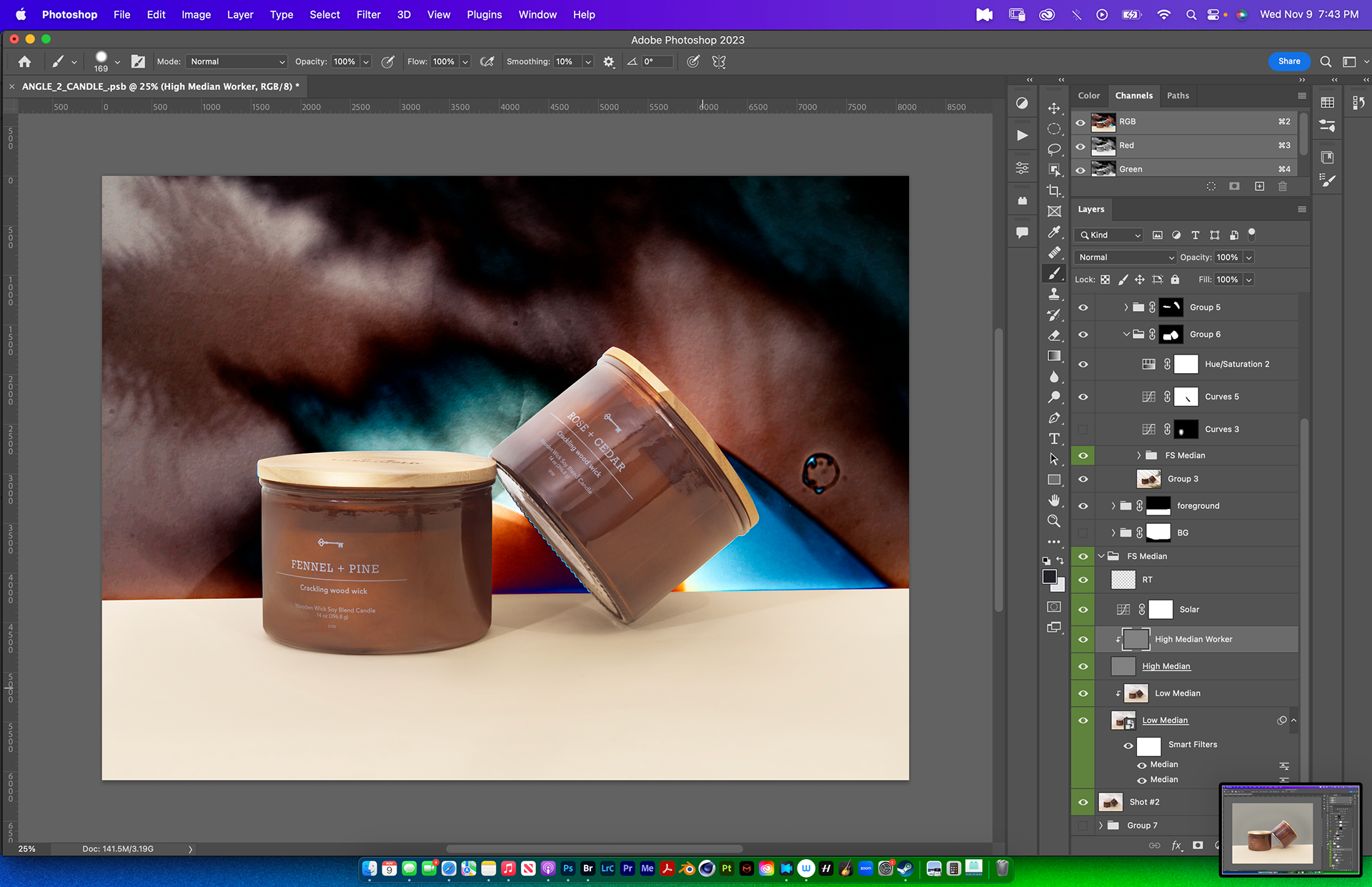Open the brush Mode dropdown
Image resolution: width=1372 pixels, height=887 pixels.
coord(237,61)
